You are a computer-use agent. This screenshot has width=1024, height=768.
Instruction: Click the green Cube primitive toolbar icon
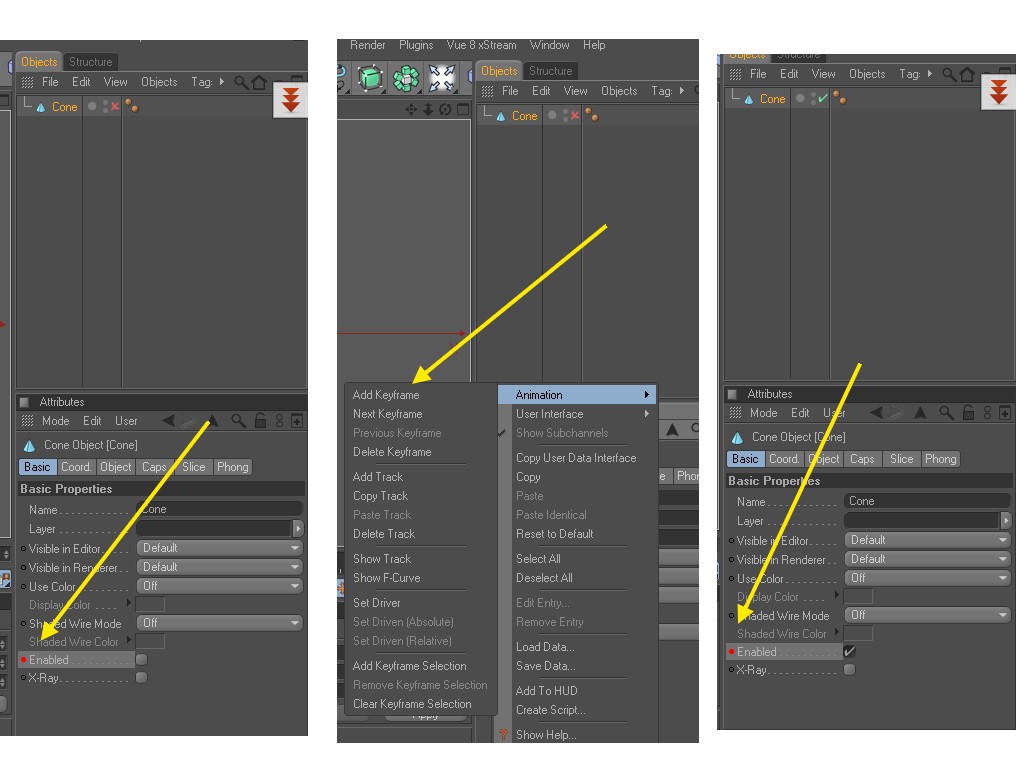(370, 78)
